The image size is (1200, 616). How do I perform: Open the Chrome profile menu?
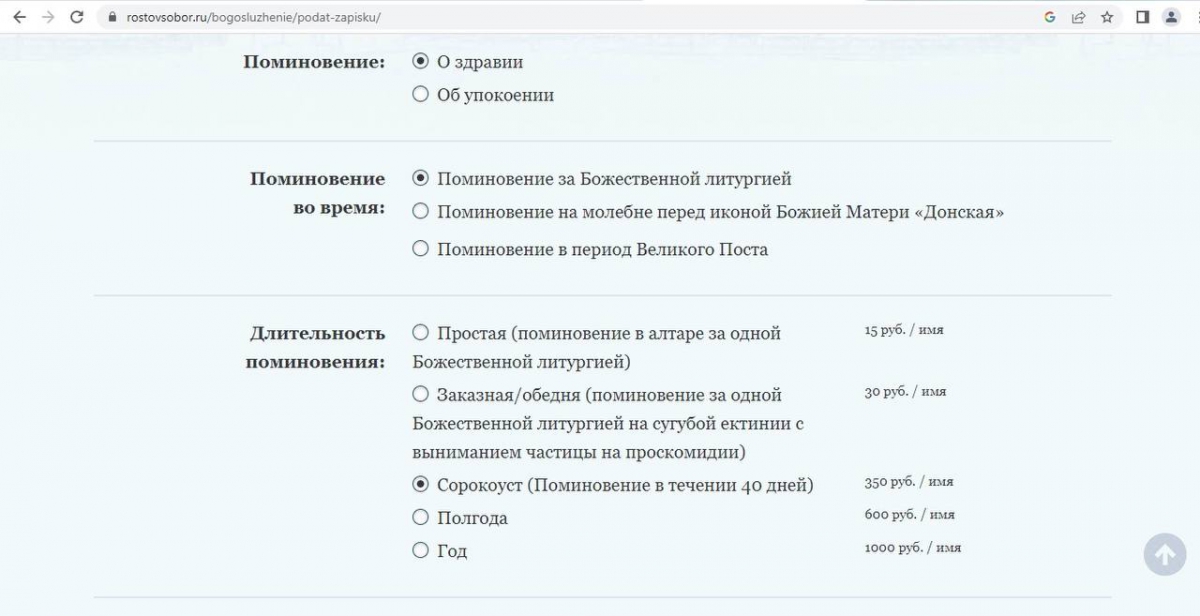pyautogui.click(x=1171, y=17)
